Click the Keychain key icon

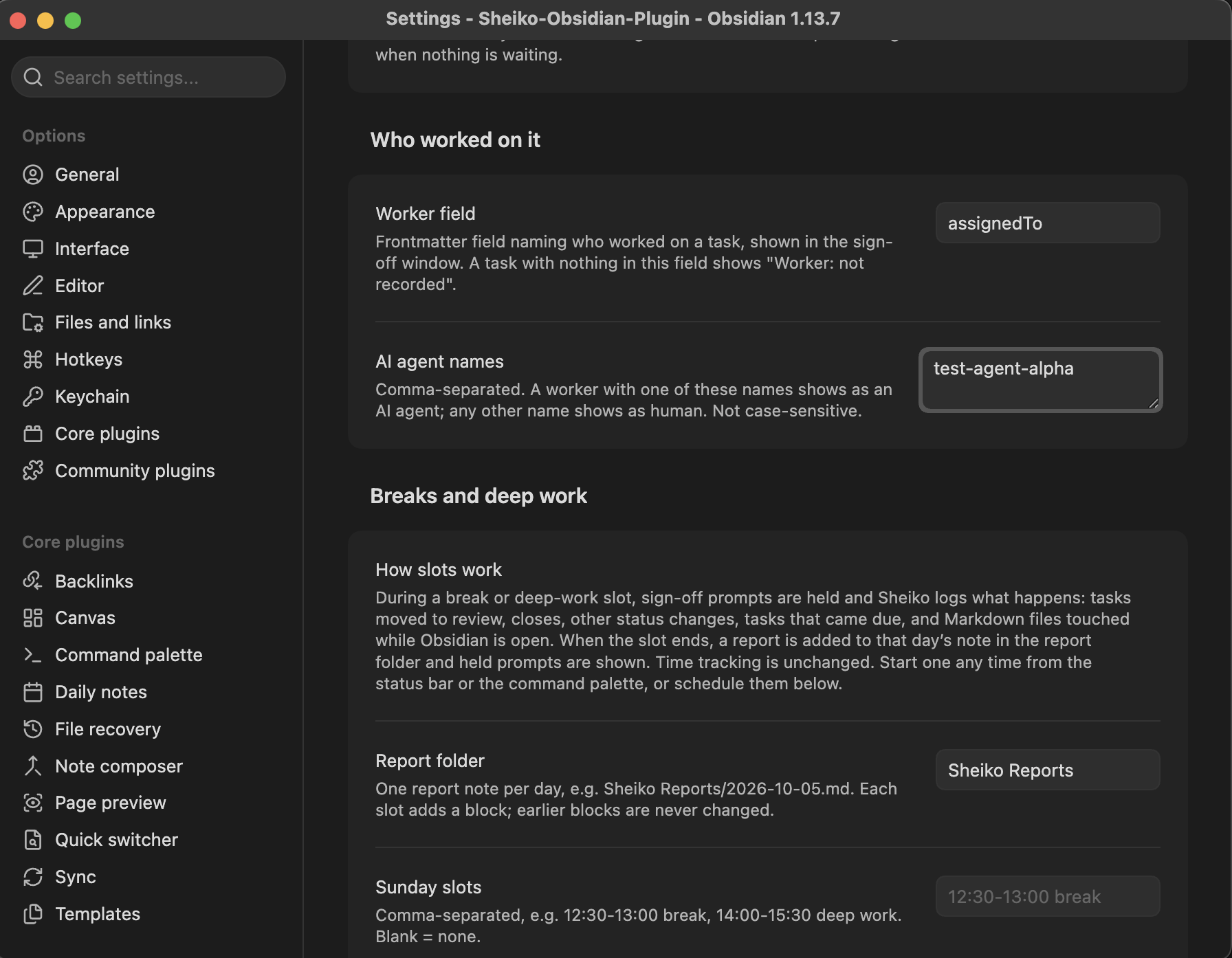tap(33, 397)
